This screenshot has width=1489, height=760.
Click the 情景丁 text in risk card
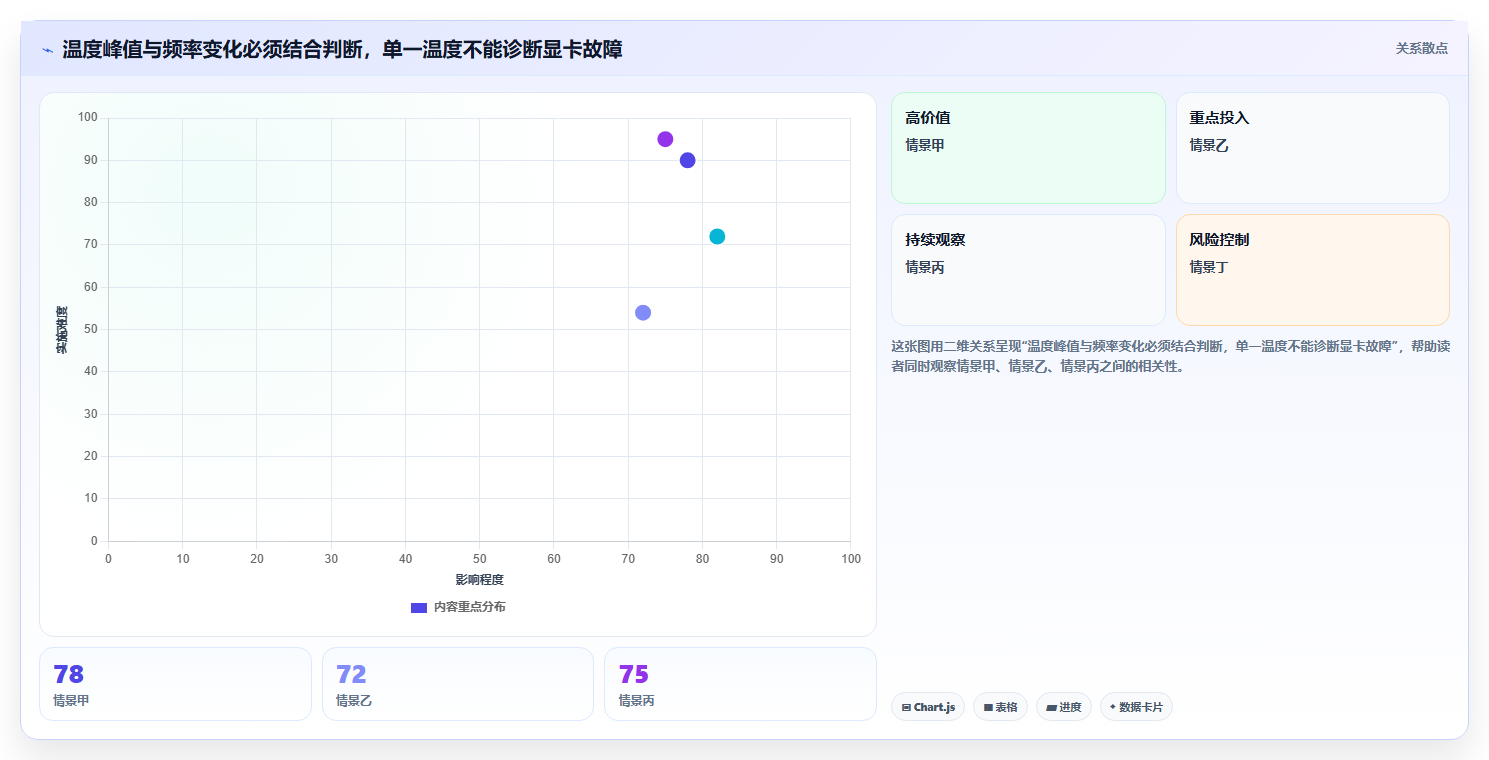pos(1208,267)
